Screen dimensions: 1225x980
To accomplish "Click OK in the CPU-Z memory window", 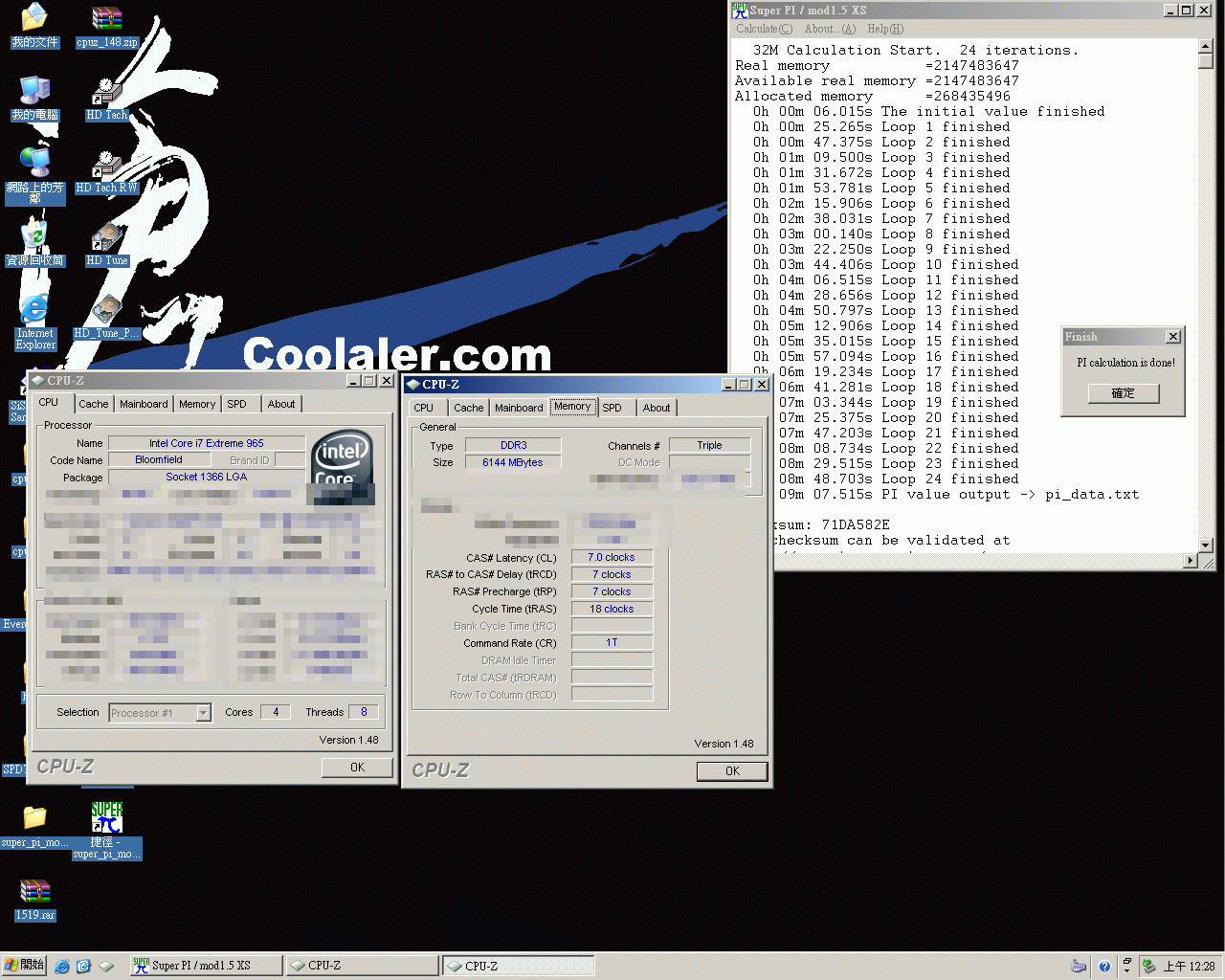I will (x=732, y=771).
